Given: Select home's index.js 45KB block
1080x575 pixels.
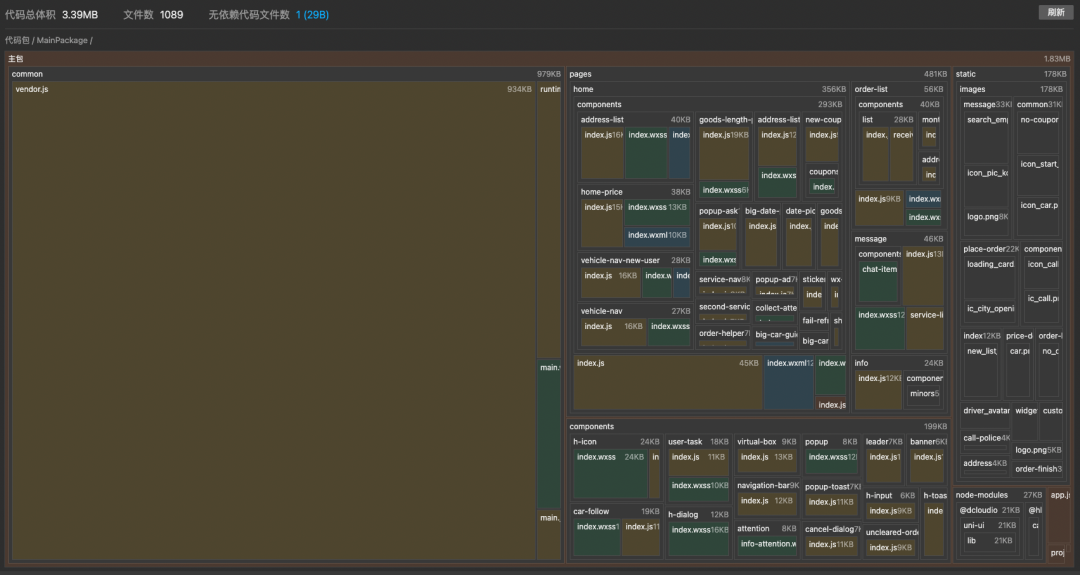Looking at the screenshot, I should coord(667,382).
